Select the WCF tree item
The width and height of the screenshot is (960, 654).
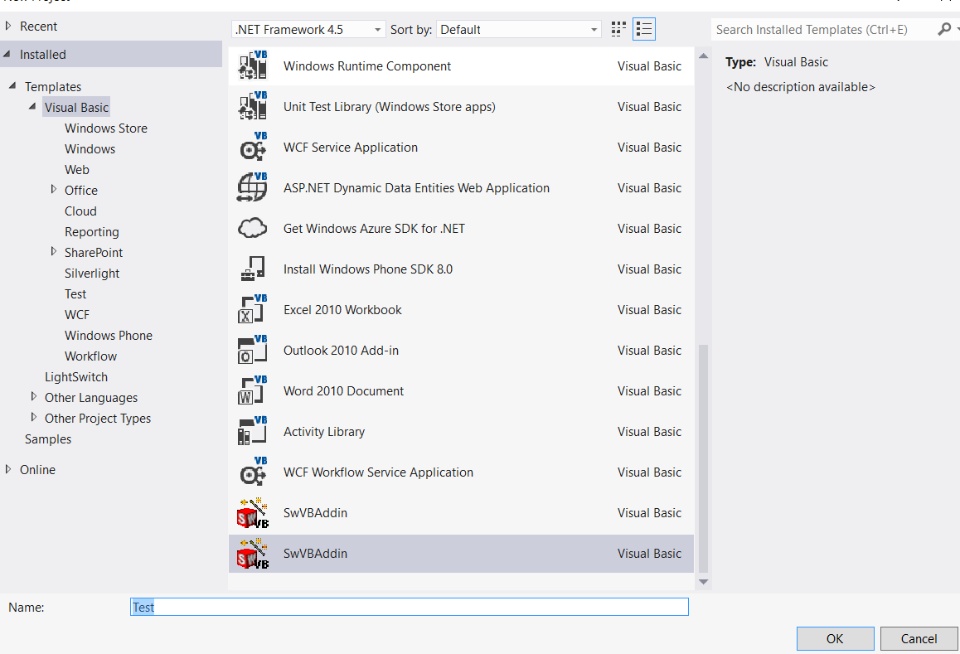click(x=77, y=315)
